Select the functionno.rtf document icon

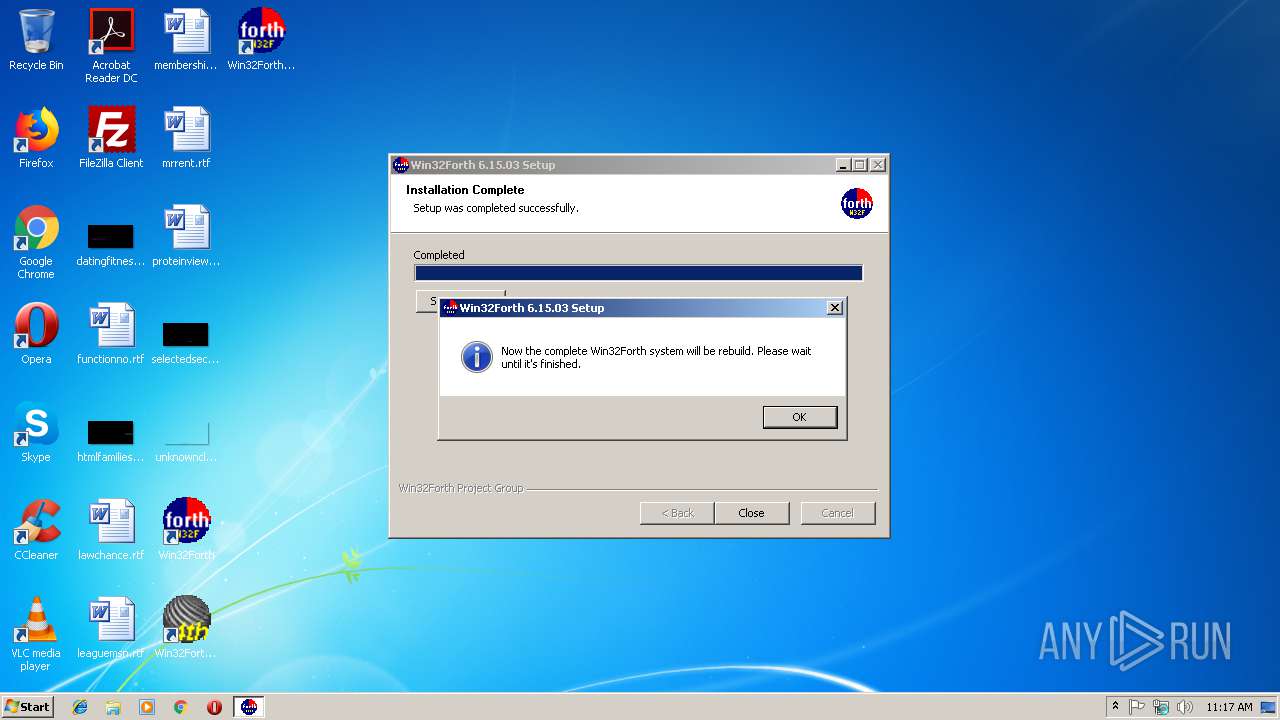pos(111,334)
